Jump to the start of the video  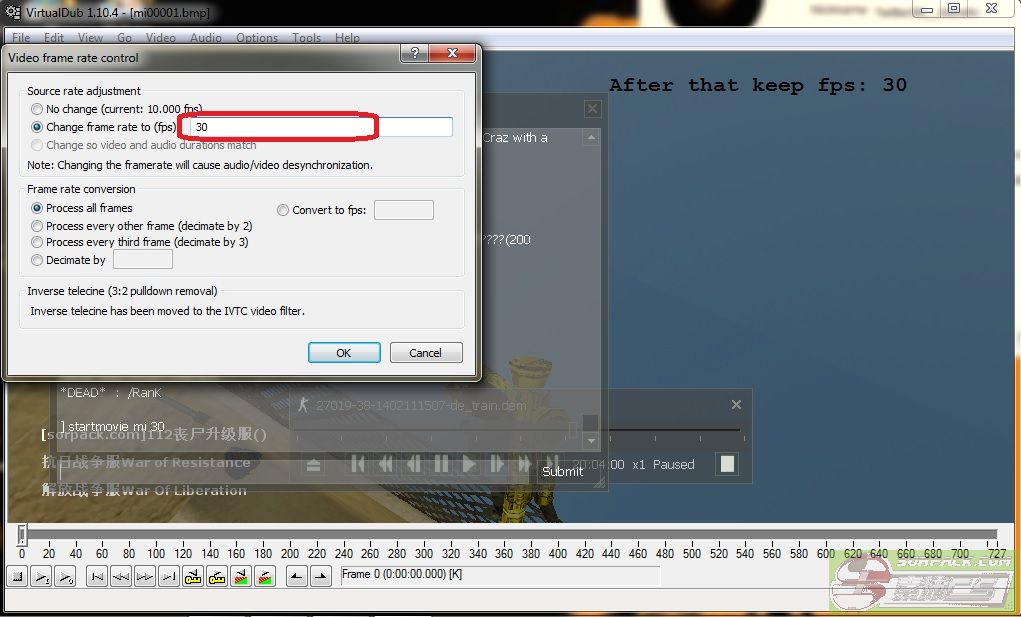(97, 576)
